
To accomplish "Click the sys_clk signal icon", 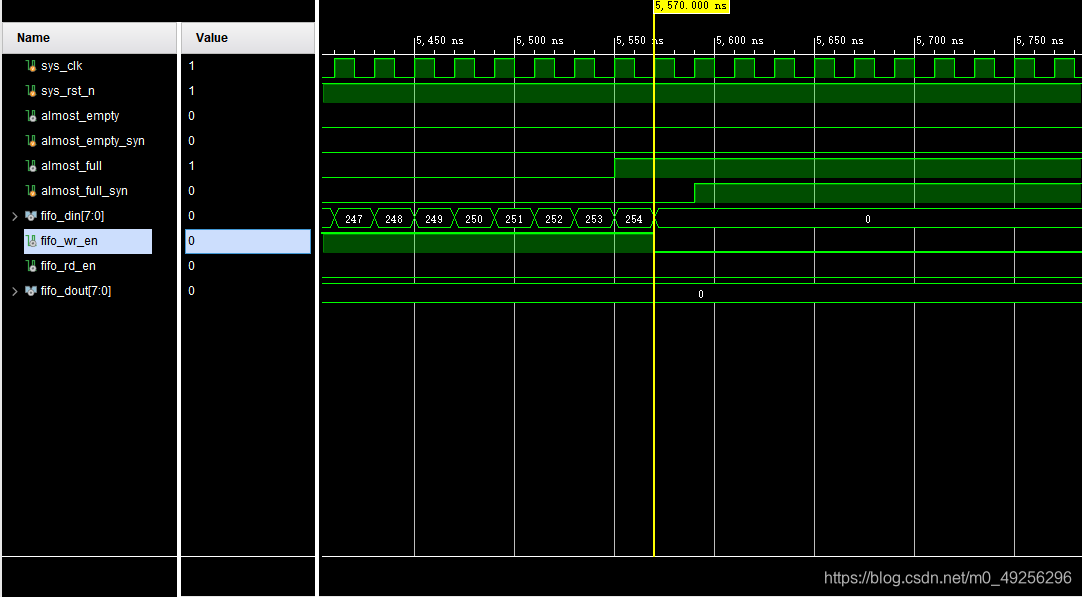I will click(31, 66).
